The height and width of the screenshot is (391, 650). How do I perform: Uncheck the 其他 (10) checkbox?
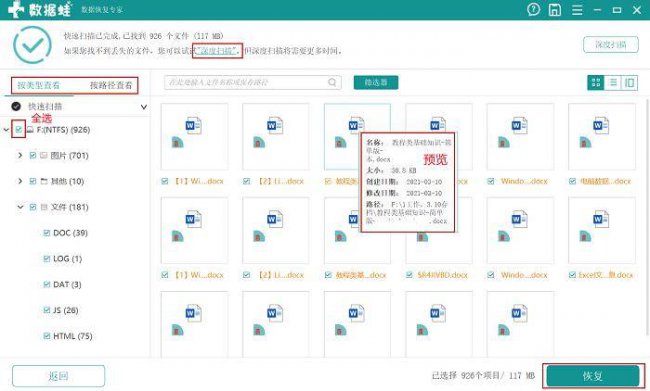point(33,181)
